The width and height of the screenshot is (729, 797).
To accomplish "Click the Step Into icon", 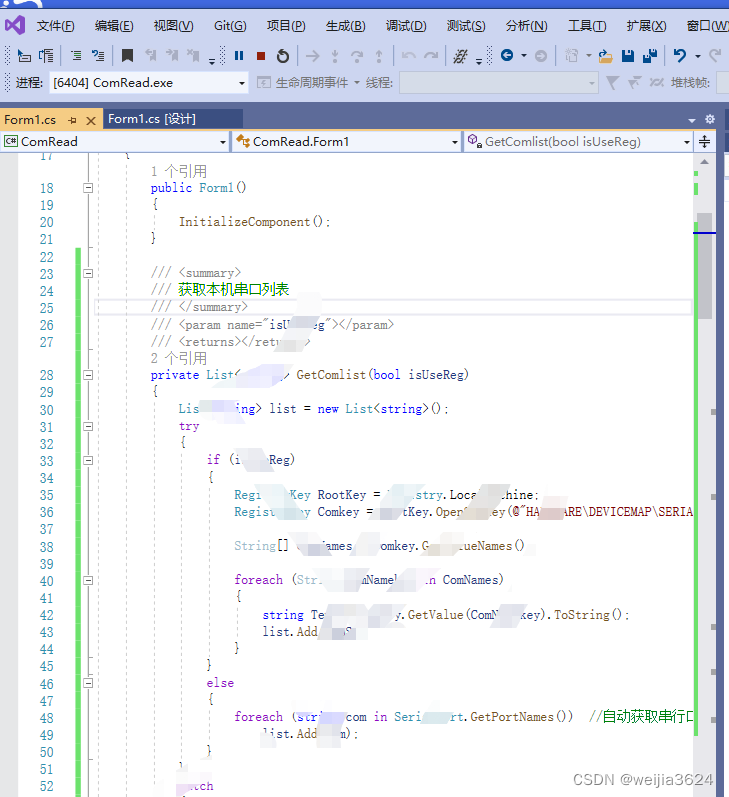I will click(335, 55).
